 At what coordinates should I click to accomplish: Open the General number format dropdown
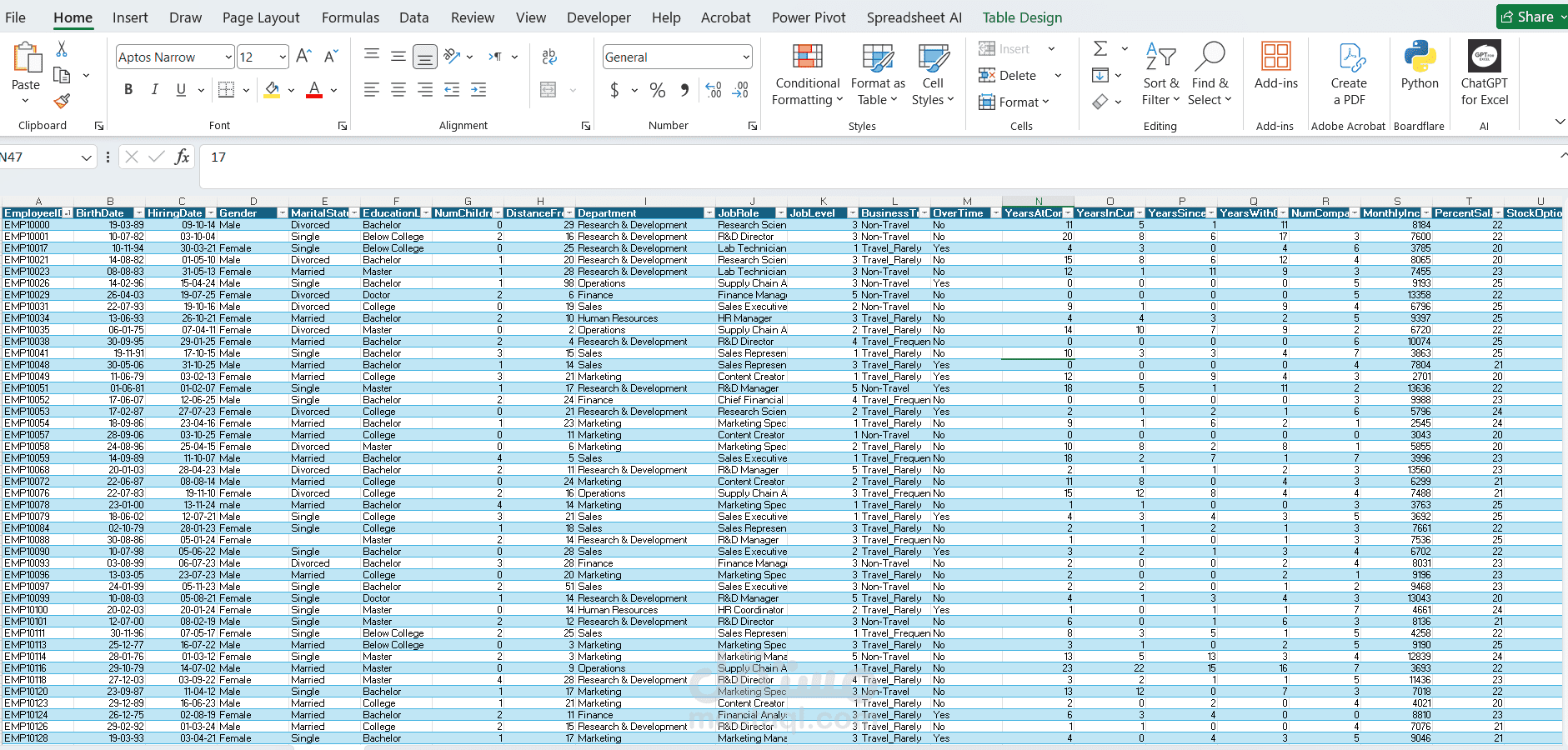coord(745,57)
